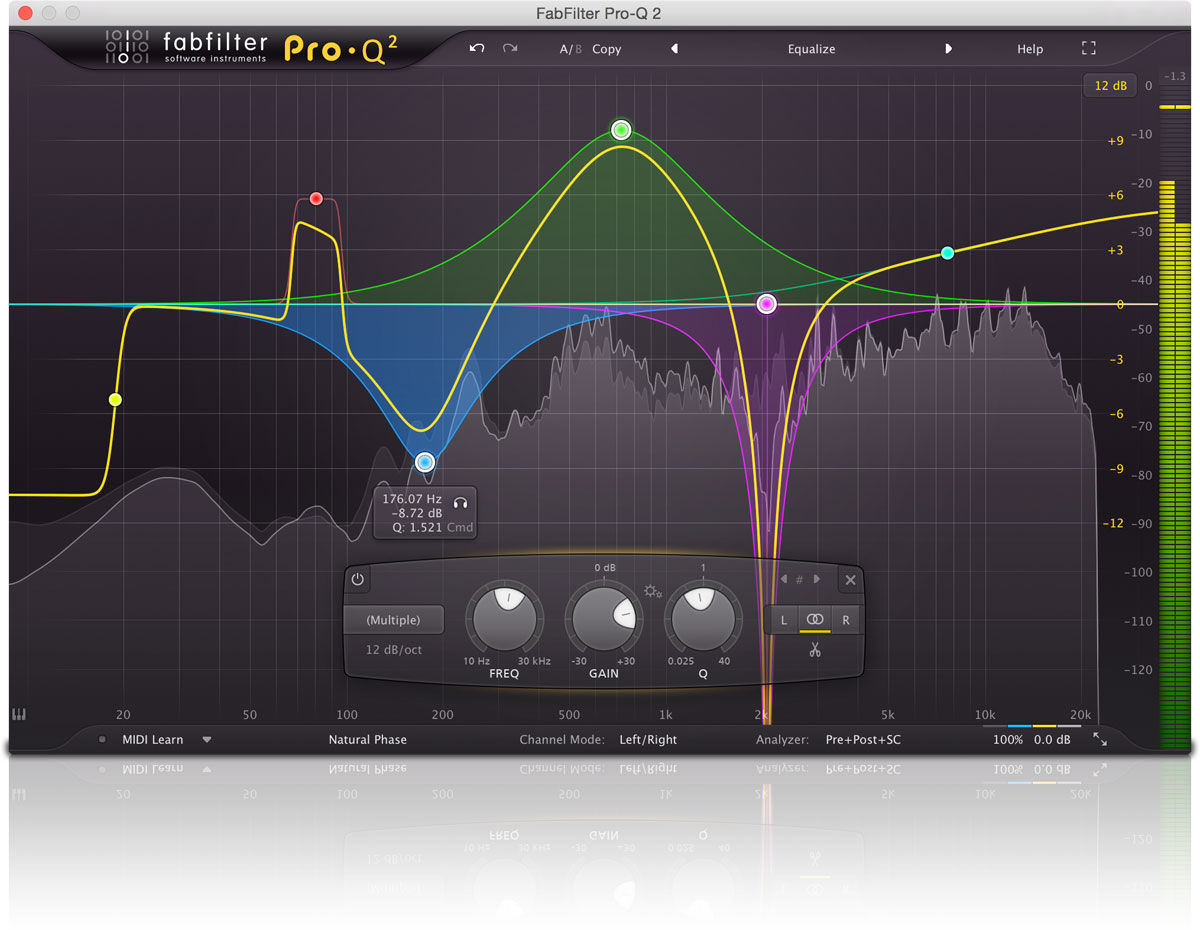
Task: Open the Left/Right channel mode selector
Action: 647,740
